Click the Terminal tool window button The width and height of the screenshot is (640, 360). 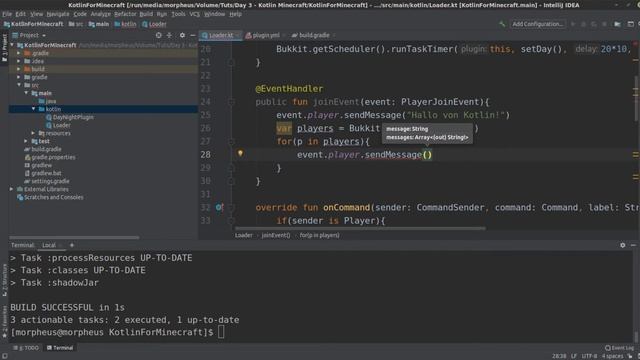[60, 348]
